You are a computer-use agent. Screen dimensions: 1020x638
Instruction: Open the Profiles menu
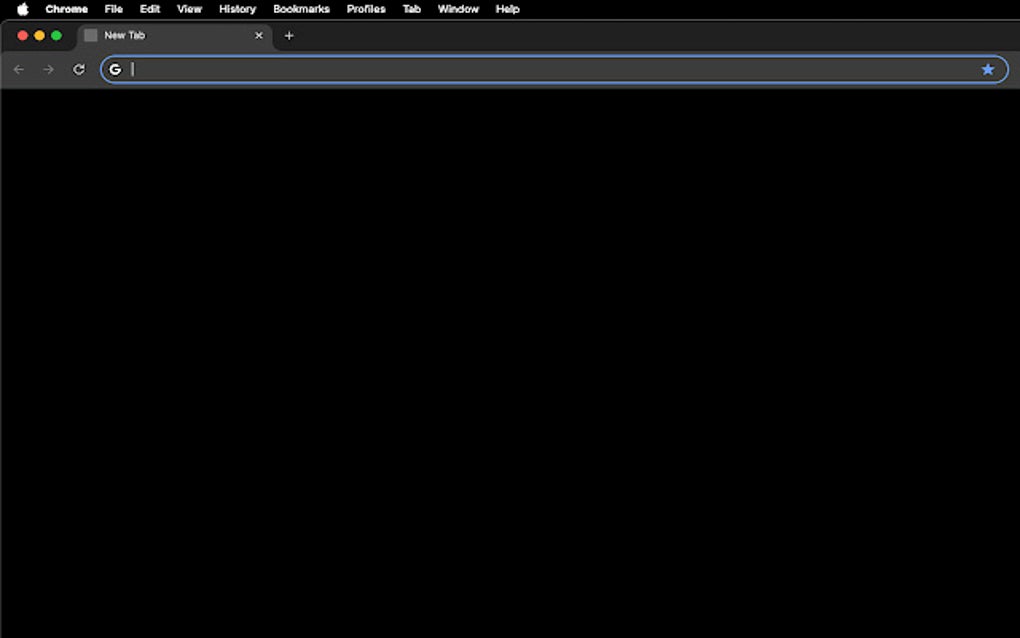pos(365,9)
